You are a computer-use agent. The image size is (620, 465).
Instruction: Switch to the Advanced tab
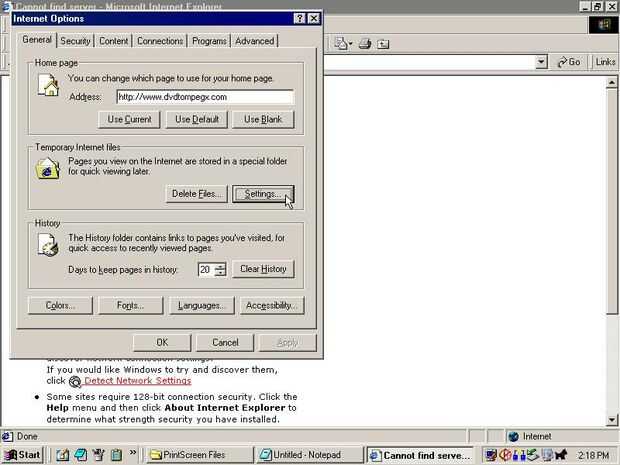pyautogui.click(x=255, y=41)
